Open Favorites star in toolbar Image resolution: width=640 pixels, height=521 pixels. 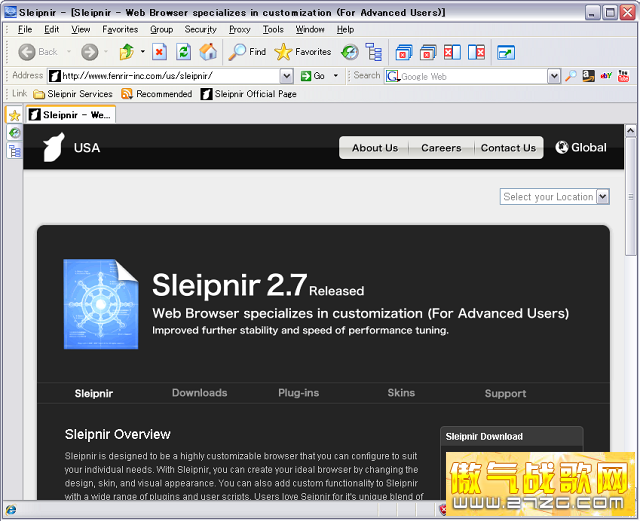(302, 52)
